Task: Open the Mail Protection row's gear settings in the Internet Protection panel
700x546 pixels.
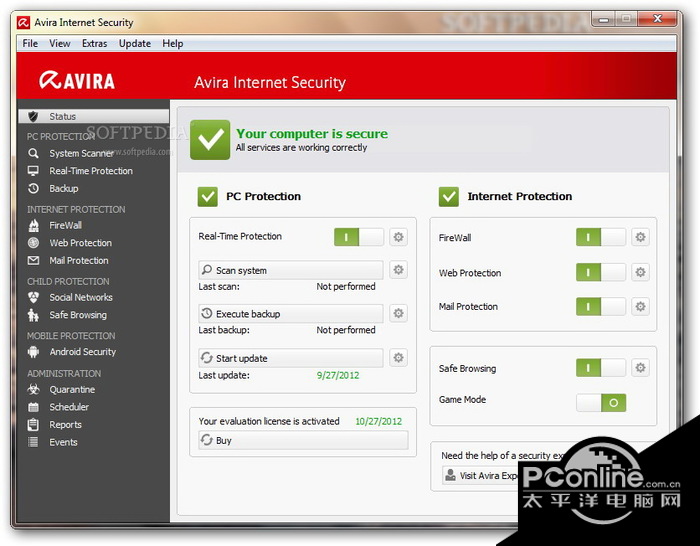Action: click(x=640, y=306)
